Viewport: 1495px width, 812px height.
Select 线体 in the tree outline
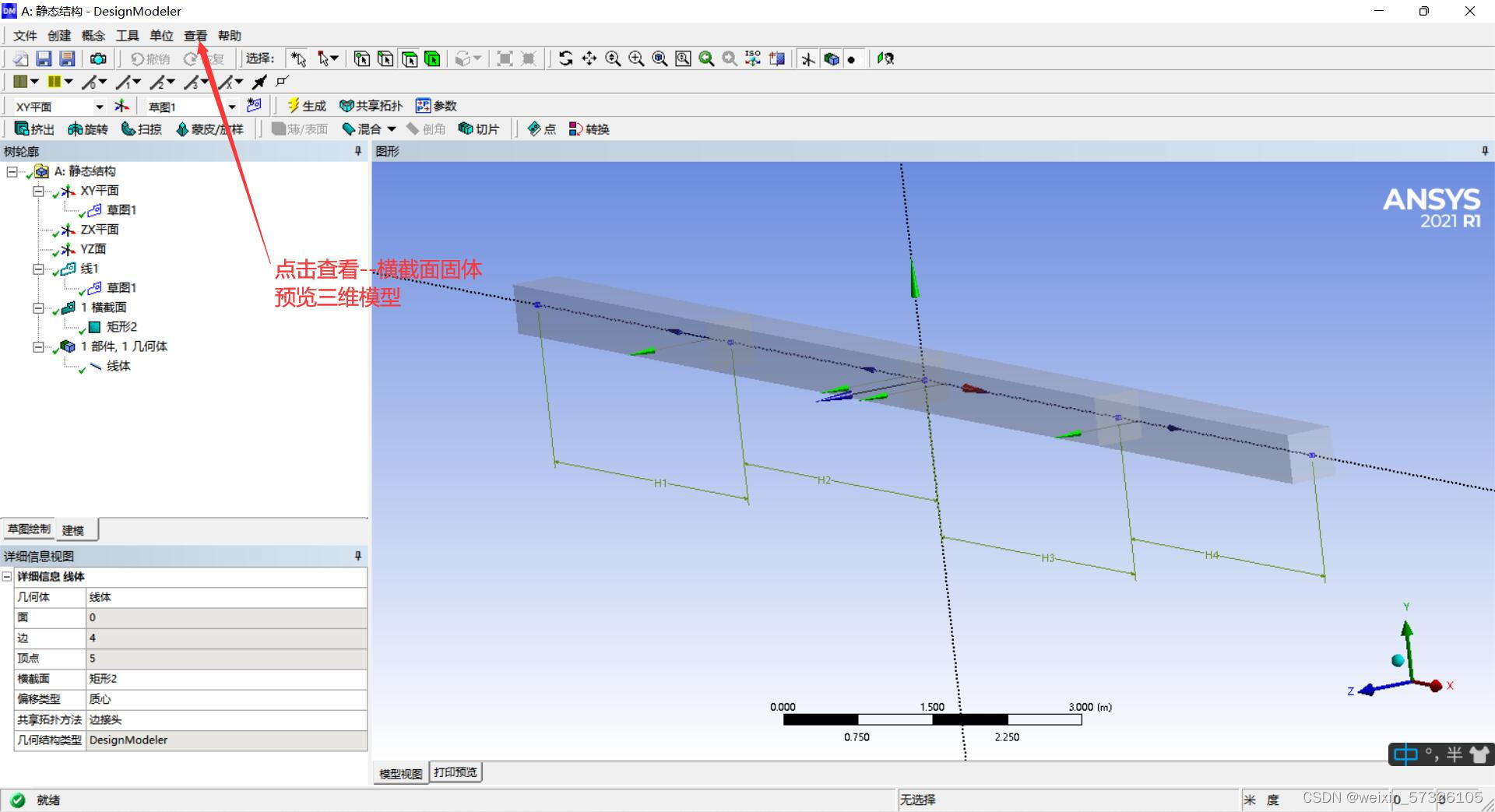(x=118, y=366)
